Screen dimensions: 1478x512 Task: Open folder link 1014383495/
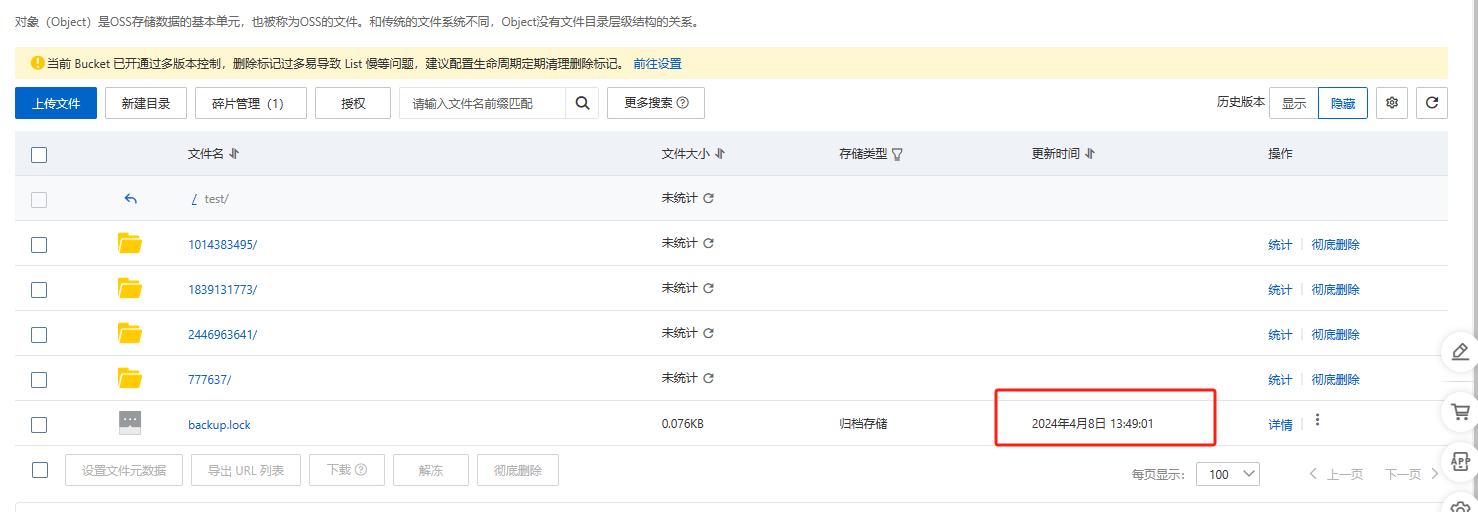pos(222,244)
